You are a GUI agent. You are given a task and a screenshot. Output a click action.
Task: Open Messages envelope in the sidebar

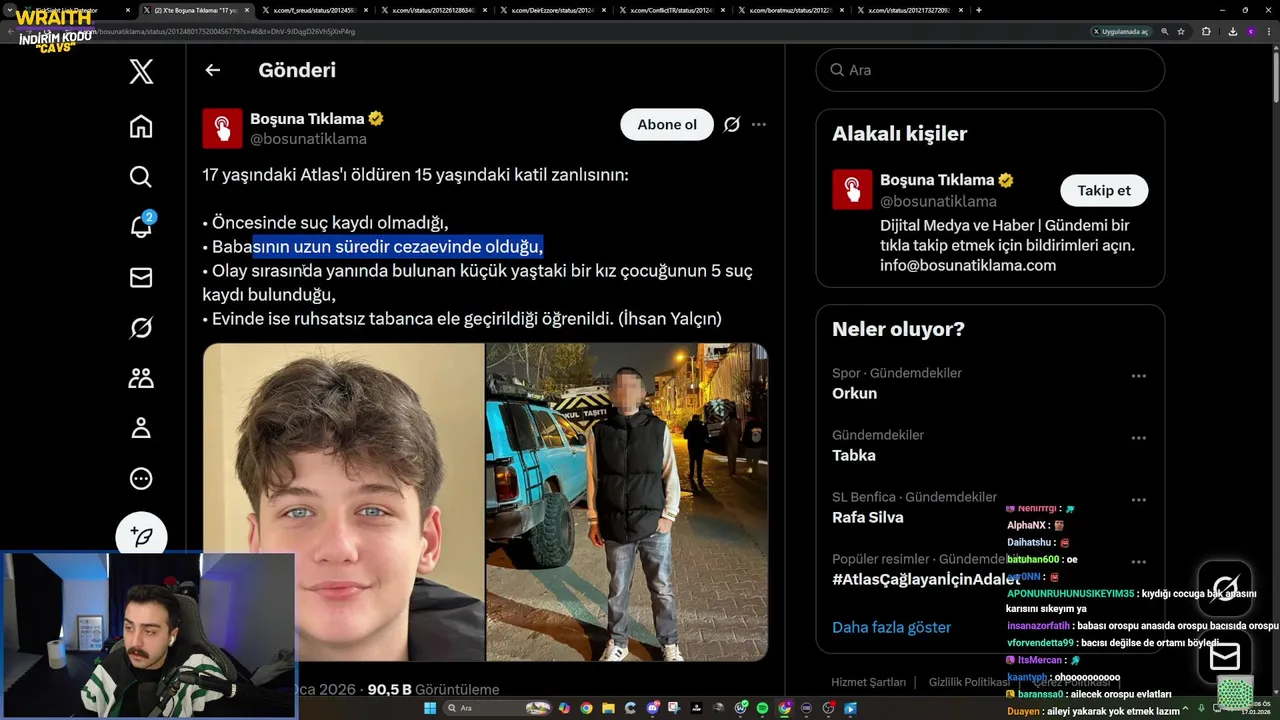point(141,278)
